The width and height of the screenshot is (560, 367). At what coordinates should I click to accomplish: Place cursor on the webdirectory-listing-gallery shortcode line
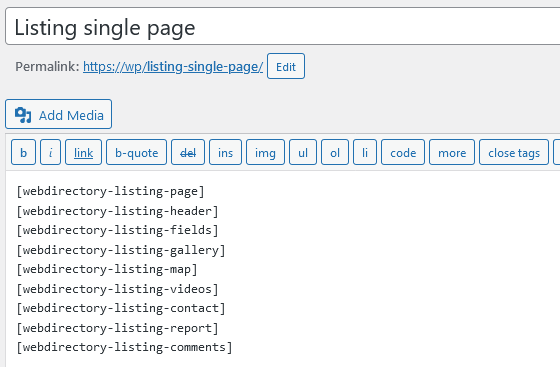tap(121, 250)
